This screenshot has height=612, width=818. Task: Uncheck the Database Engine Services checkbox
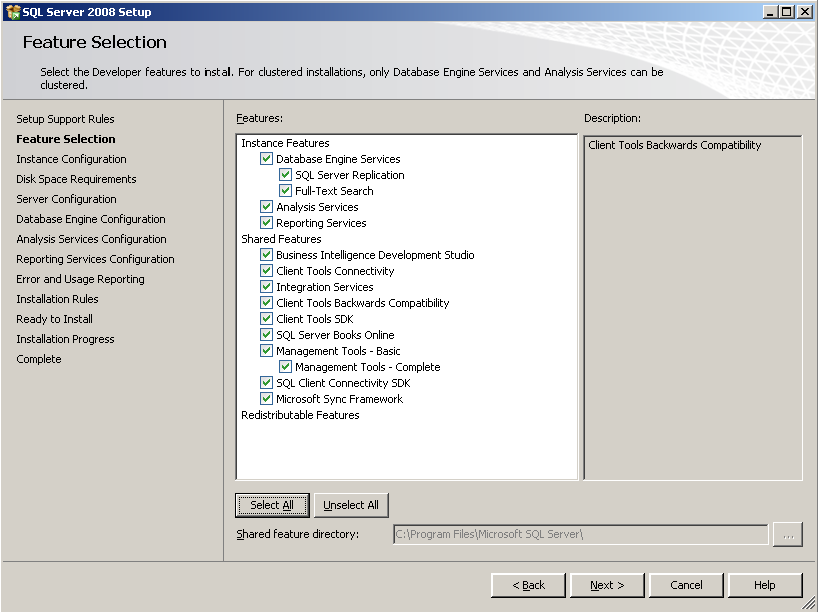point(266,159)
